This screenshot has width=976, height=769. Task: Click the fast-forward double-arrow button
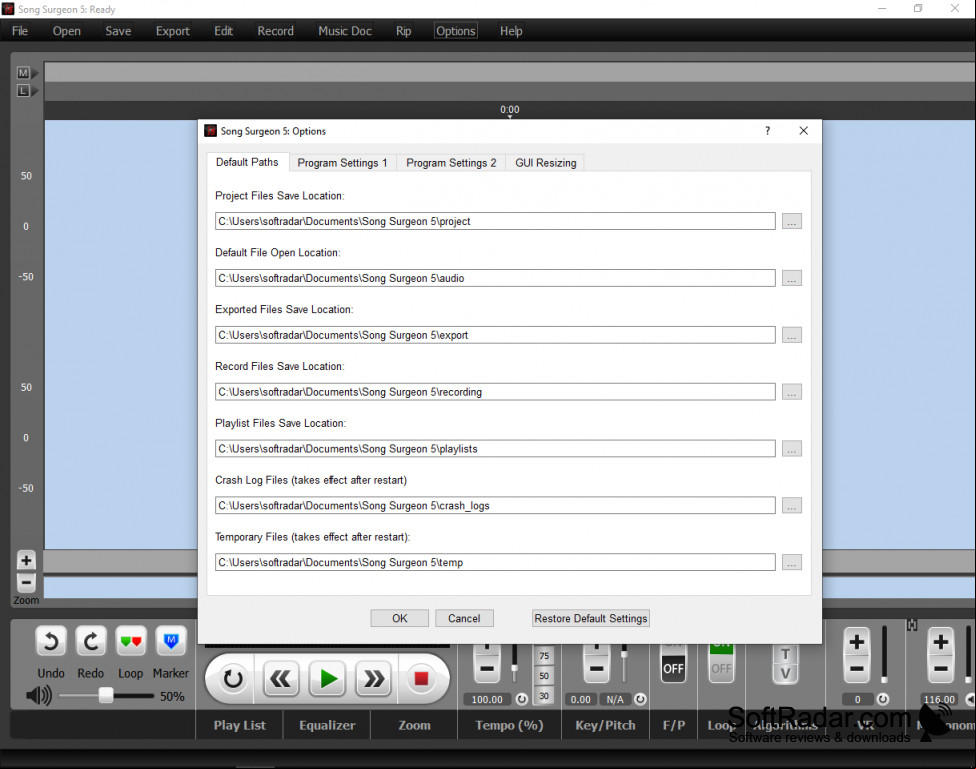373,679
